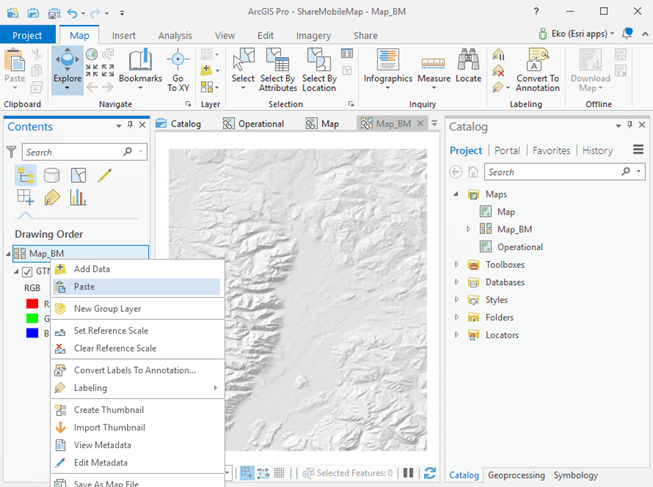Expand the Map_BM item in Catalog
This screenshot has width=653, height=487.
(468, 229)
